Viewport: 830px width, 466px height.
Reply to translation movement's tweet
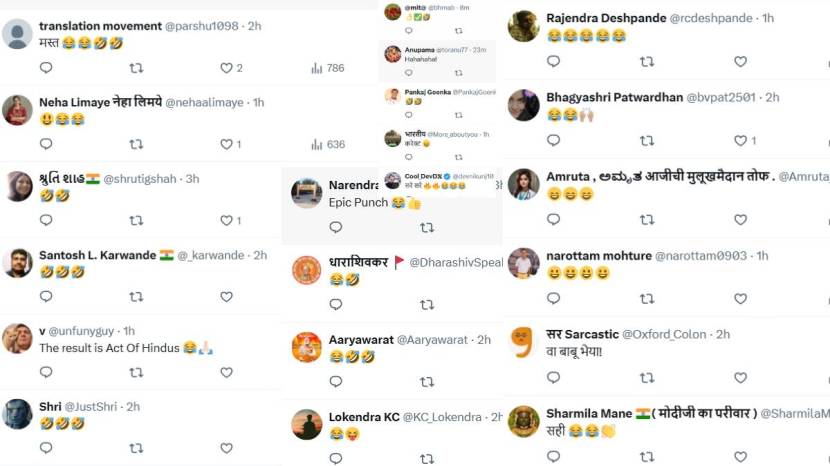coord(46,68)
